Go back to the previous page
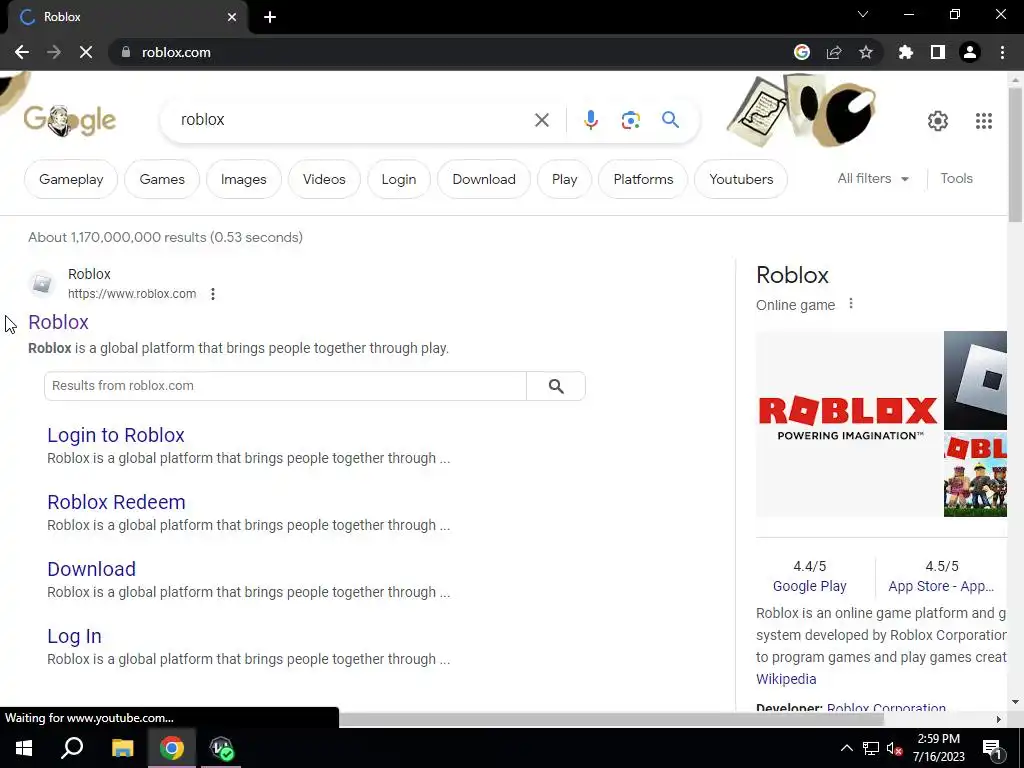Viewport: 1024px width, 768px height. click(x=22, y=52)
